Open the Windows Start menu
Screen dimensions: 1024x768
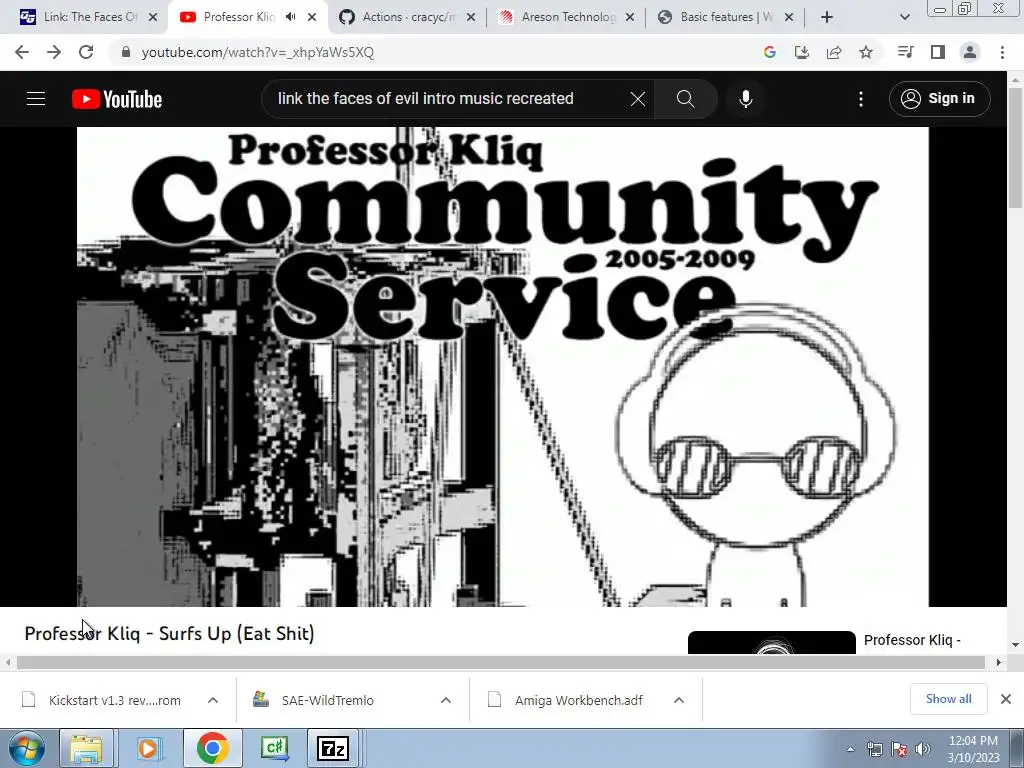[x=26, y=748]
